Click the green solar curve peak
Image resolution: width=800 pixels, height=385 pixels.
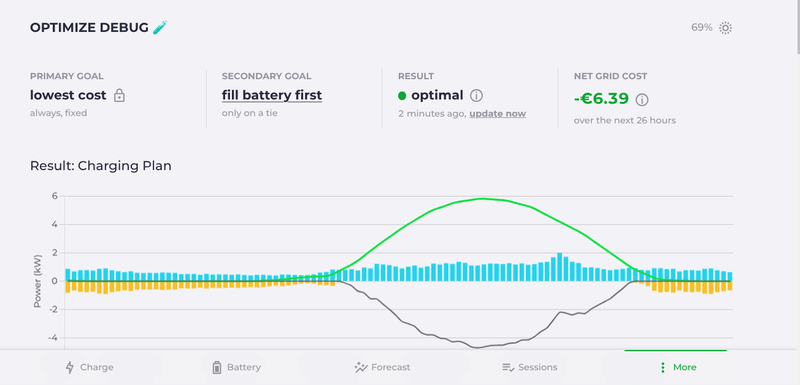[x=482, y=199]
